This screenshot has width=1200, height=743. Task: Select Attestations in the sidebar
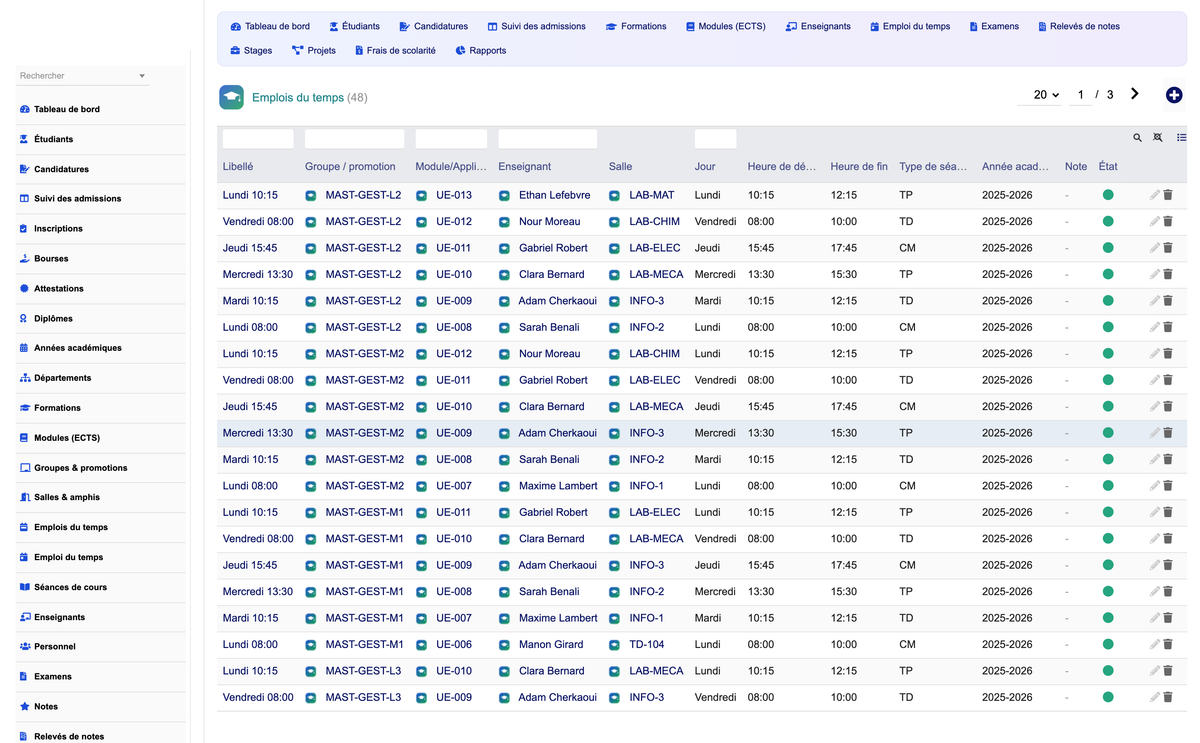[x=59, y=288]
